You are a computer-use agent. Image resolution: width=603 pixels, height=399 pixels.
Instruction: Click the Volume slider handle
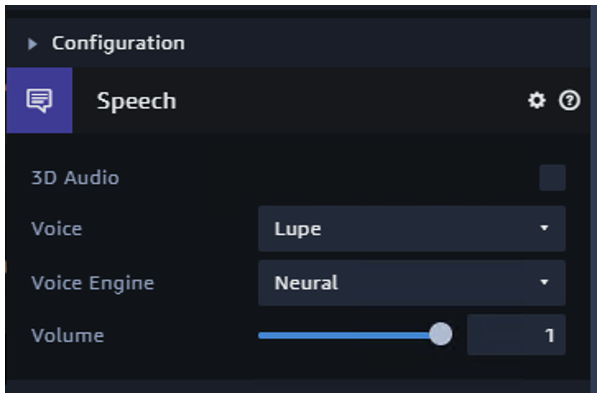point(441,334)
